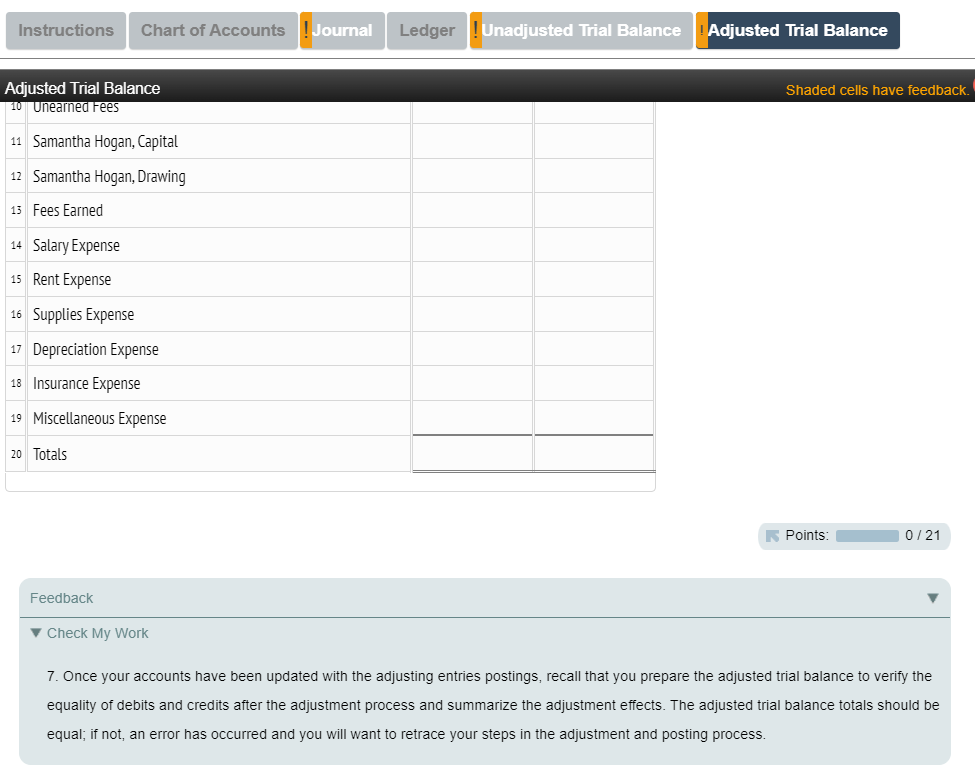This screenshot has width=975, height=765.
Task: Click the Points arrow icon
Action: [x=772, y=536]
